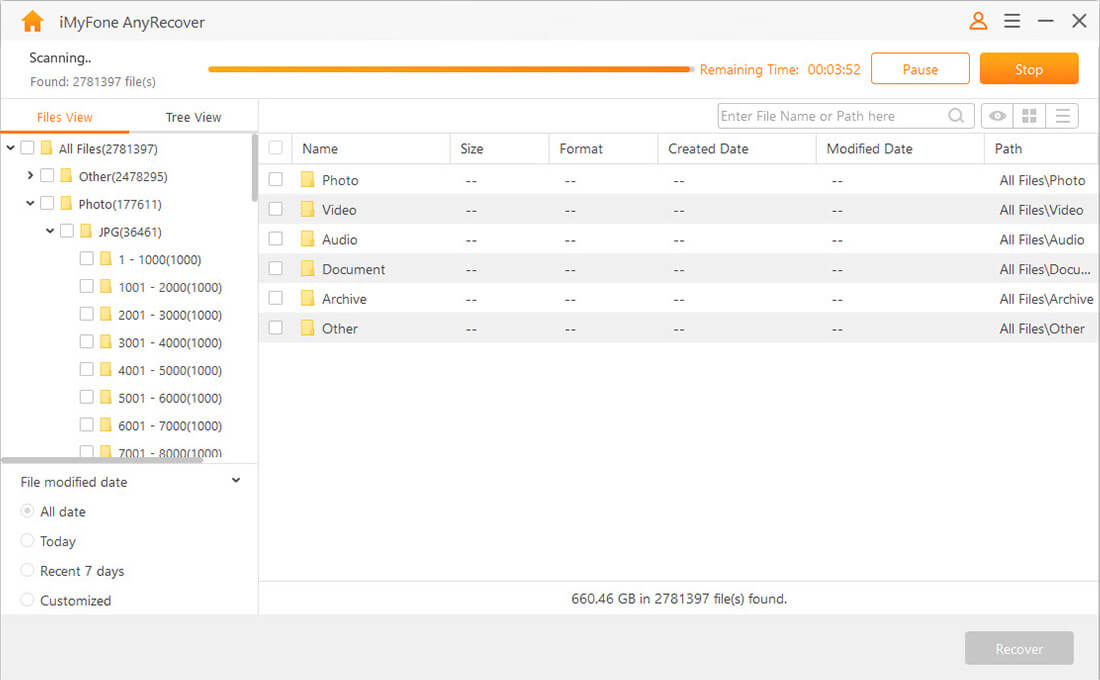The width and height of the screenshot is (1100, 680).
Task: Collapse the File modified date section
Action: click(x=236, y=480)
